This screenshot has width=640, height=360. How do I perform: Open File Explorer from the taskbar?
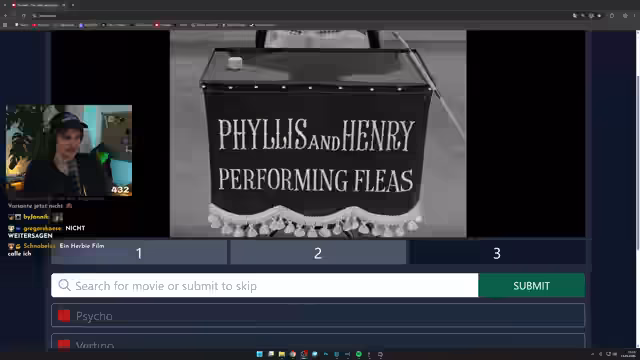[282, 354]
